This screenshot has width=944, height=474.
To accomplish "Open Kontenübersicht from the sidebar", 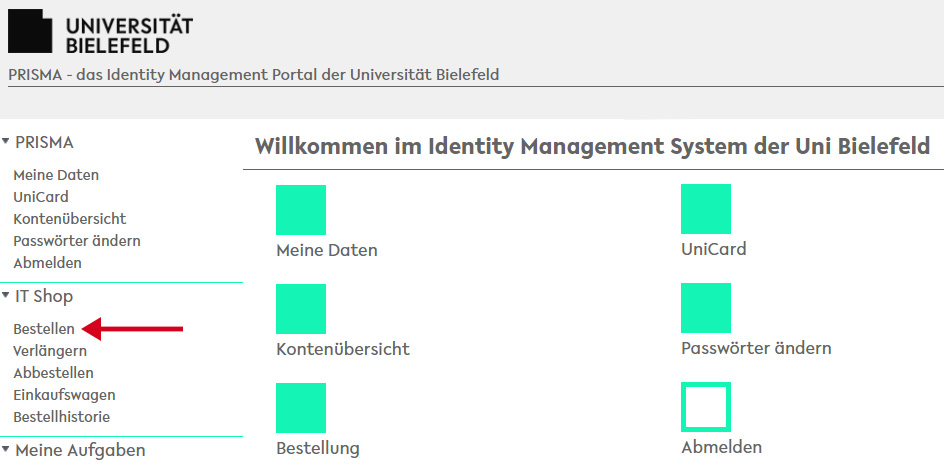I will coord(69,219).
